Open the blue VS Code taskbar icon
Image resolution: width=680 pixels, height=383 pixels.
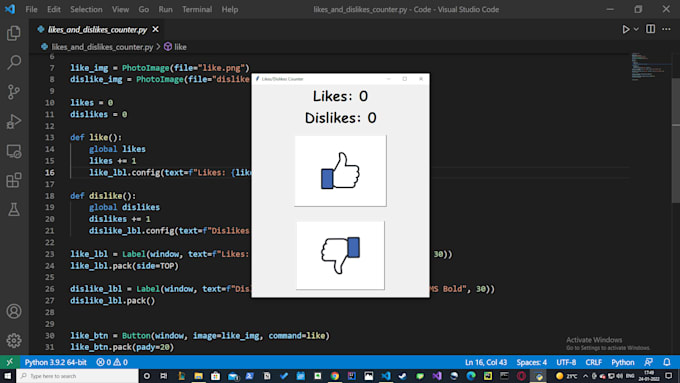point(386,376)
